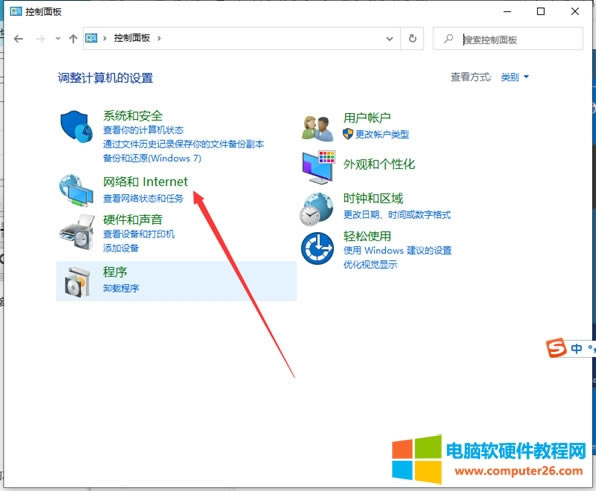The width and height of the screenshot is (596, 491).
Task: Open the 时钟和区域 clock globe icon
Action: pyautogui.click(x=317, y=209)
